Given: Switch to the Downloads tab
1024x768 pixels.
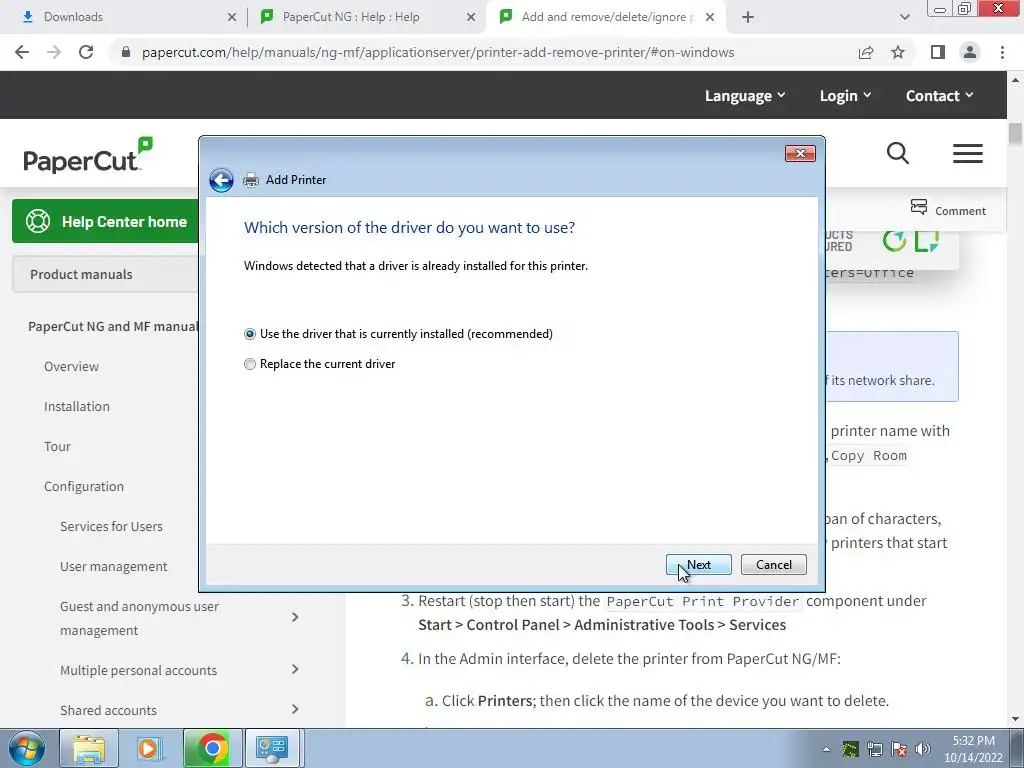Looking at the screenshot, I should tap(118, 17).
